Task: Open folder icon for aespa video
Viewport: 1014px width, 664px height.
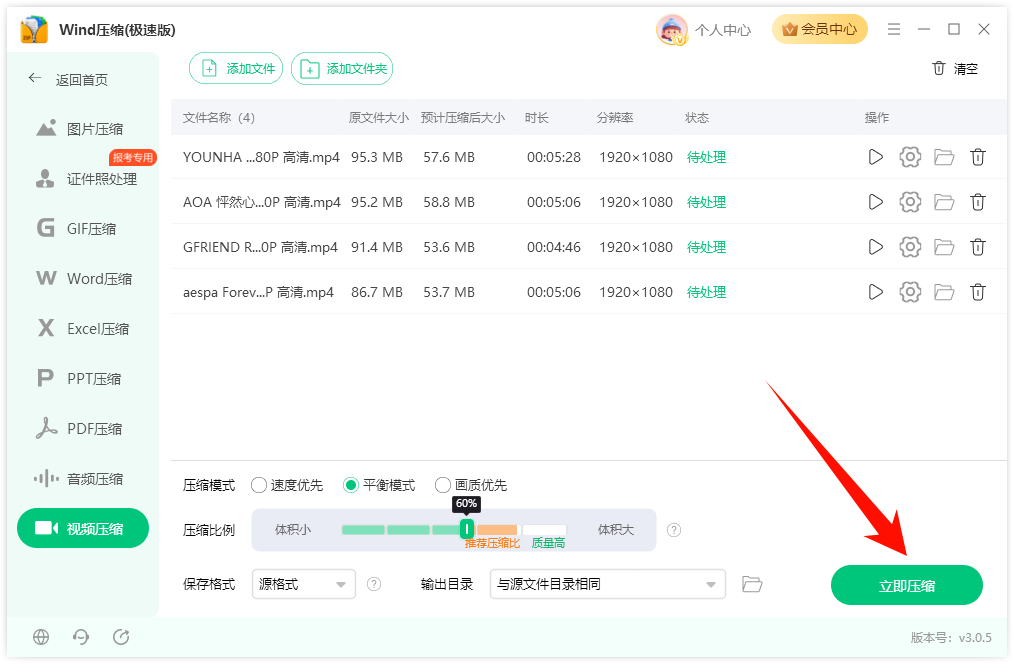Action: point(944,292)
